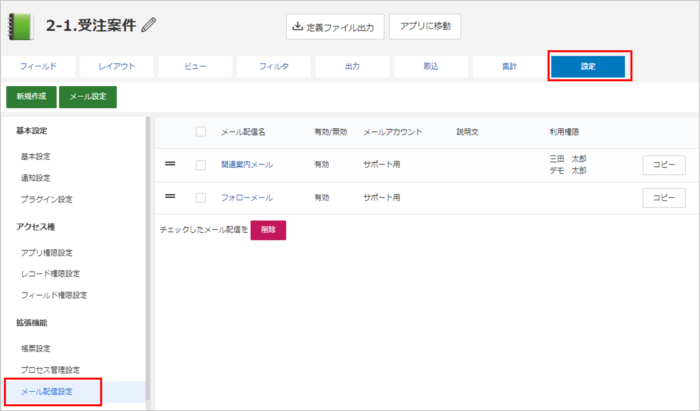Click サポート用 in 開通案内メール row
The image size is (700, 411).
pyautogui.click(x=382, y=165)
